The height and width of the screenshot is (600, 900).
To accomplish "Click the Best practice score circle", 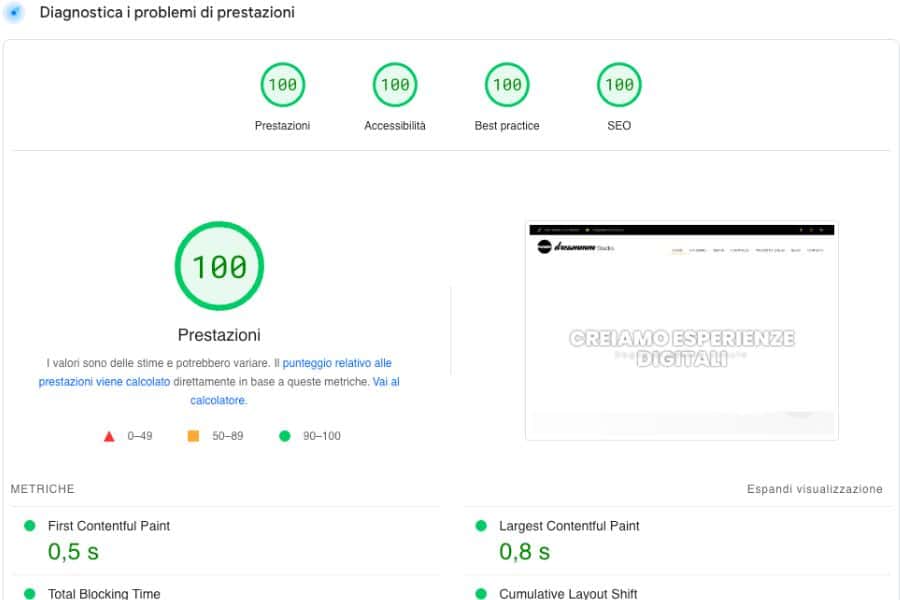I will [507, 84].
